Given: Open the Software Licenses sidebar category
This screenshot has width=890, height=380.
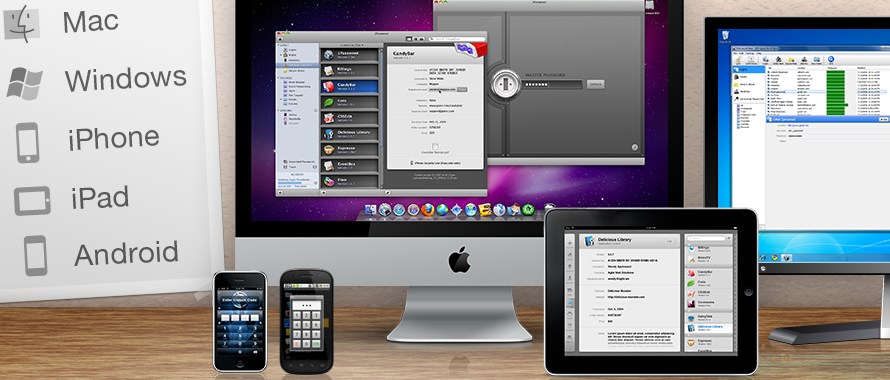Looking at the screenshot, I should pos(296,65).
